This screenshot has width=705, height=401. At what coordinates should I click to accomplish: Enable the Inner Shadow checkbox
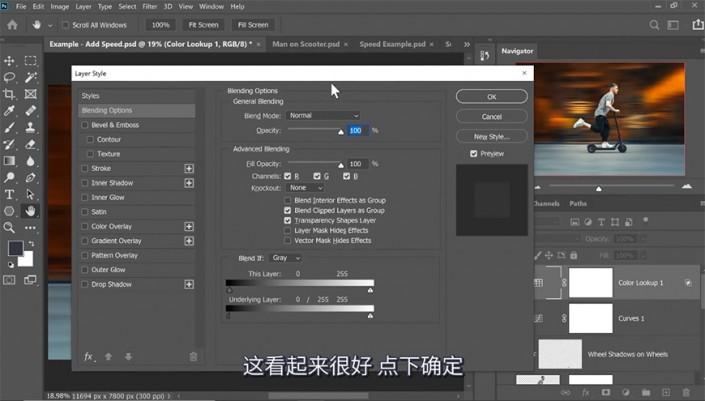[85, 183]
